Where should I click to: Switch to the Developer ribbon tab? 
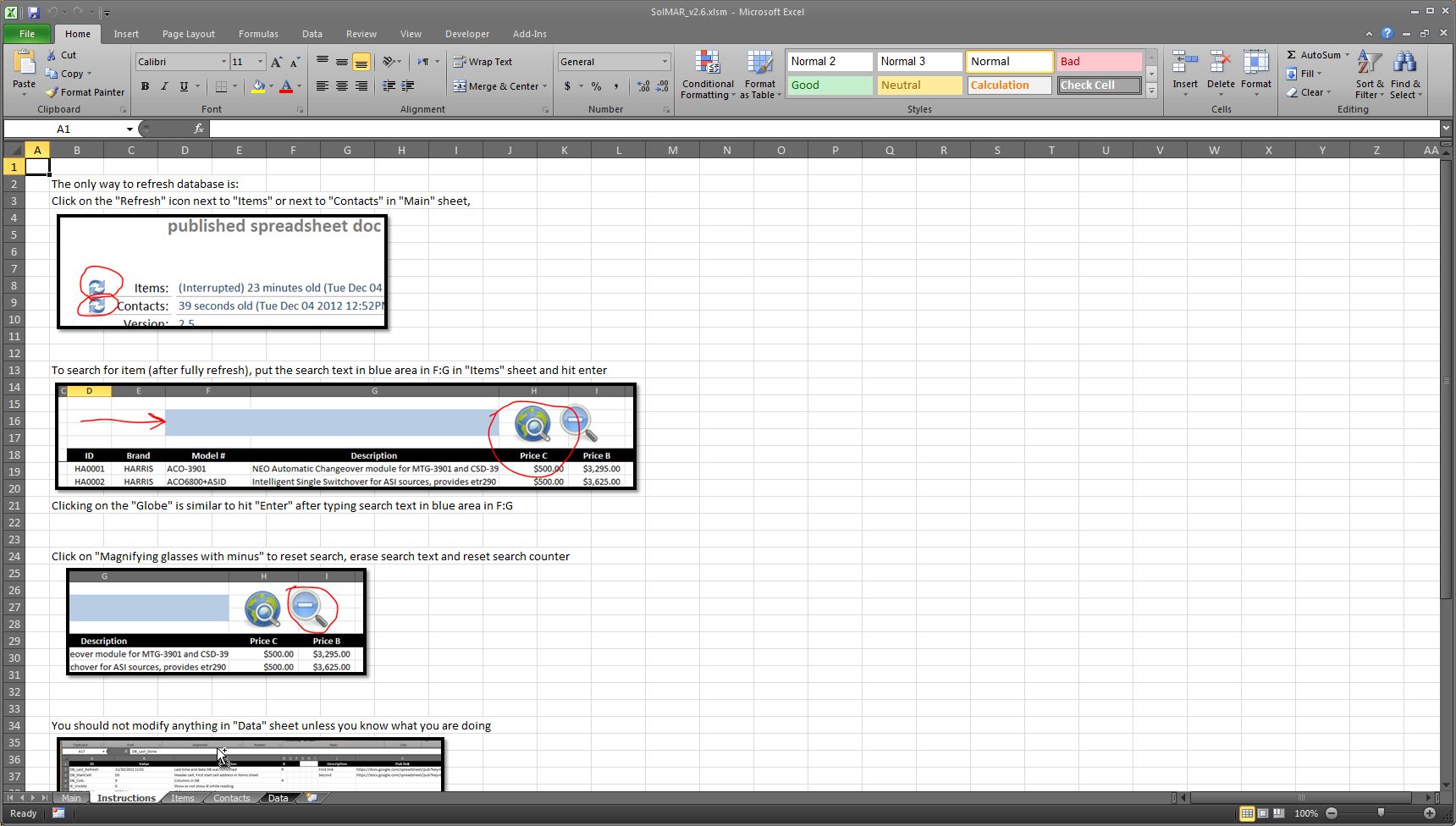pos(467,34)
